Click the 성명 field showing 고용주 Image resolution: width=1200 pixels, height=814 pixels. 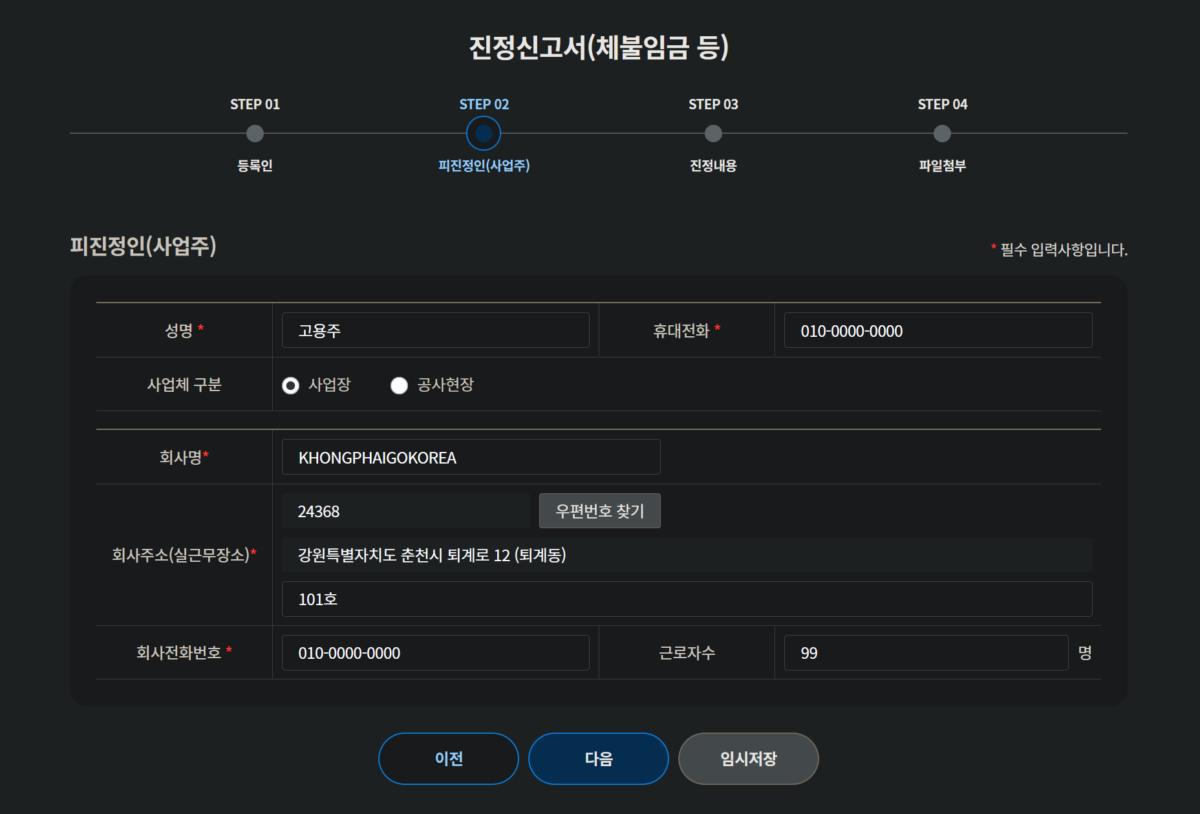435,330
